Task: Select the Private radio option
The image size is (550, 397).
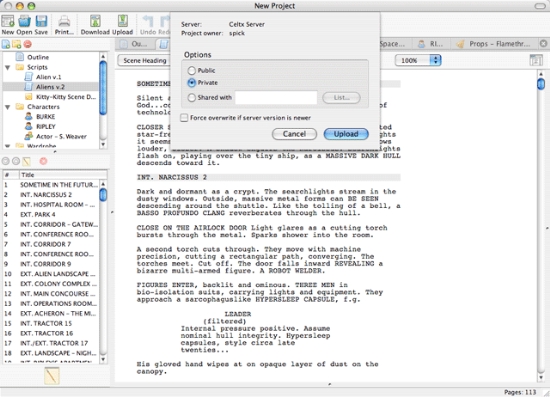Action: click(x=192, y=83)
